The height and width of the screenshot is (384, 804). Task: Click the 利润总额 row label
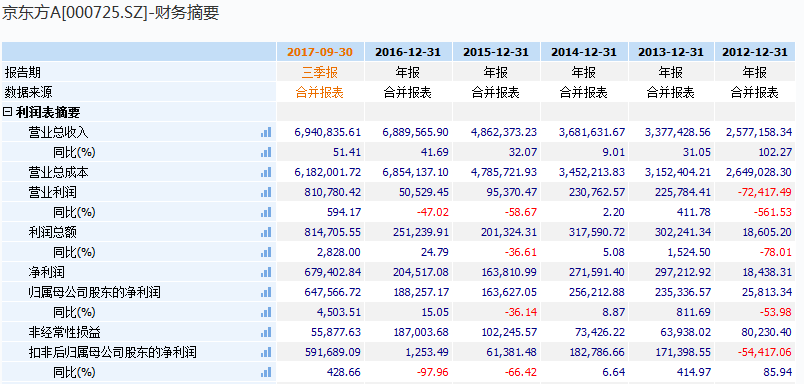52,232
